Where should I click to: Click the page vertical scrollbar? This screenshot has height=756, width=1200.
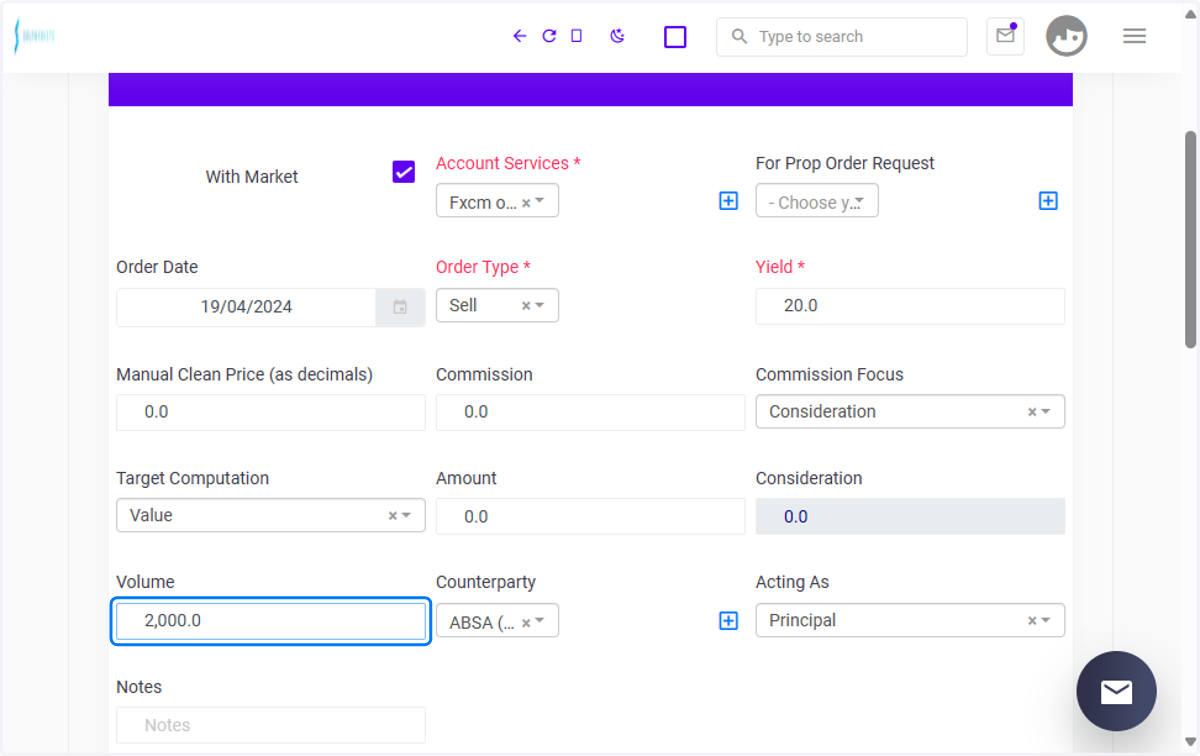click(x=1190, y=240)
